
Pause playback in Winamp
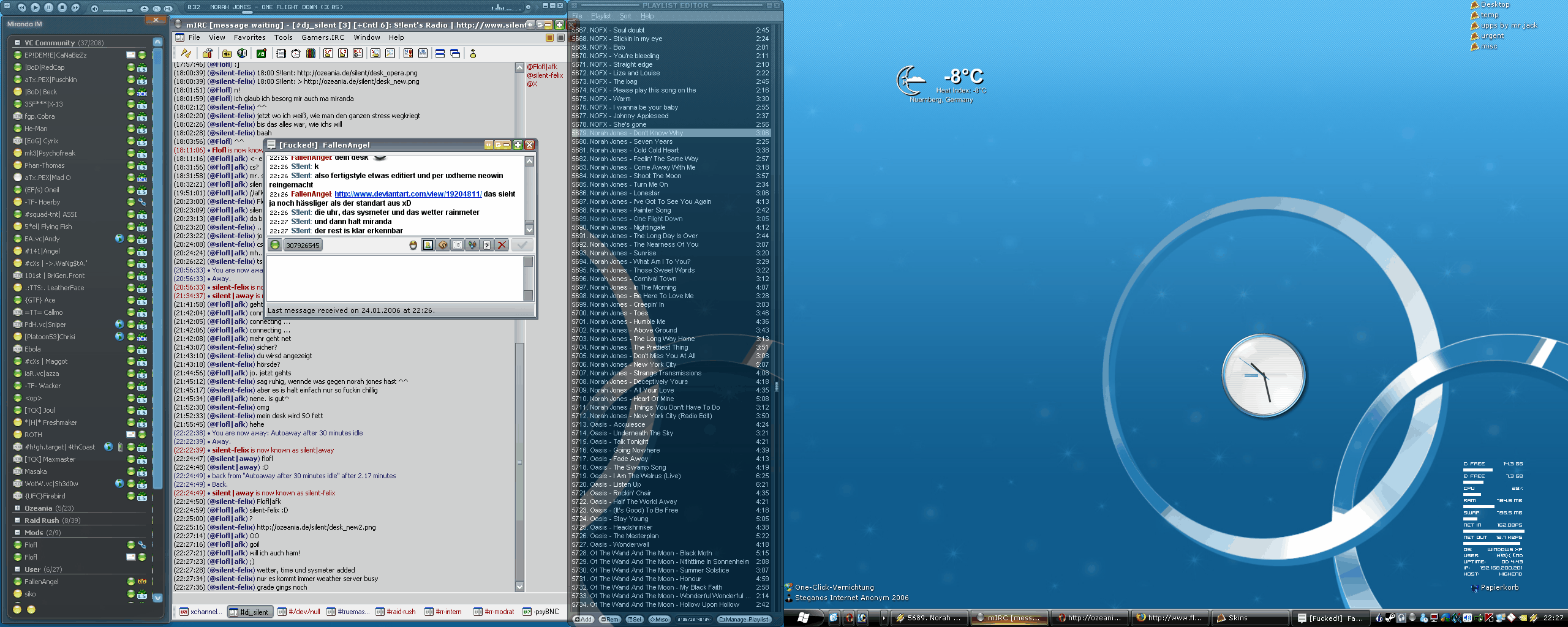tap(48, 7)
